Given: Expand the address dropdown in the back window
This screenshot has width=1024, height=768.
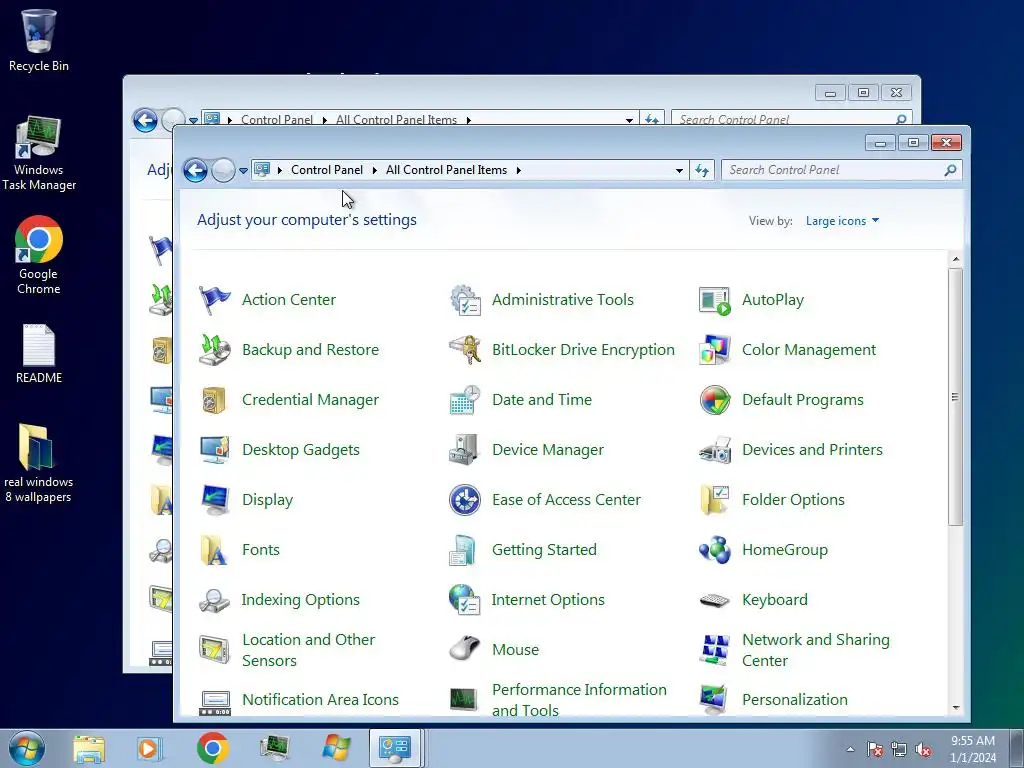Looking at the screenshot, I should [x=629, y=120].
